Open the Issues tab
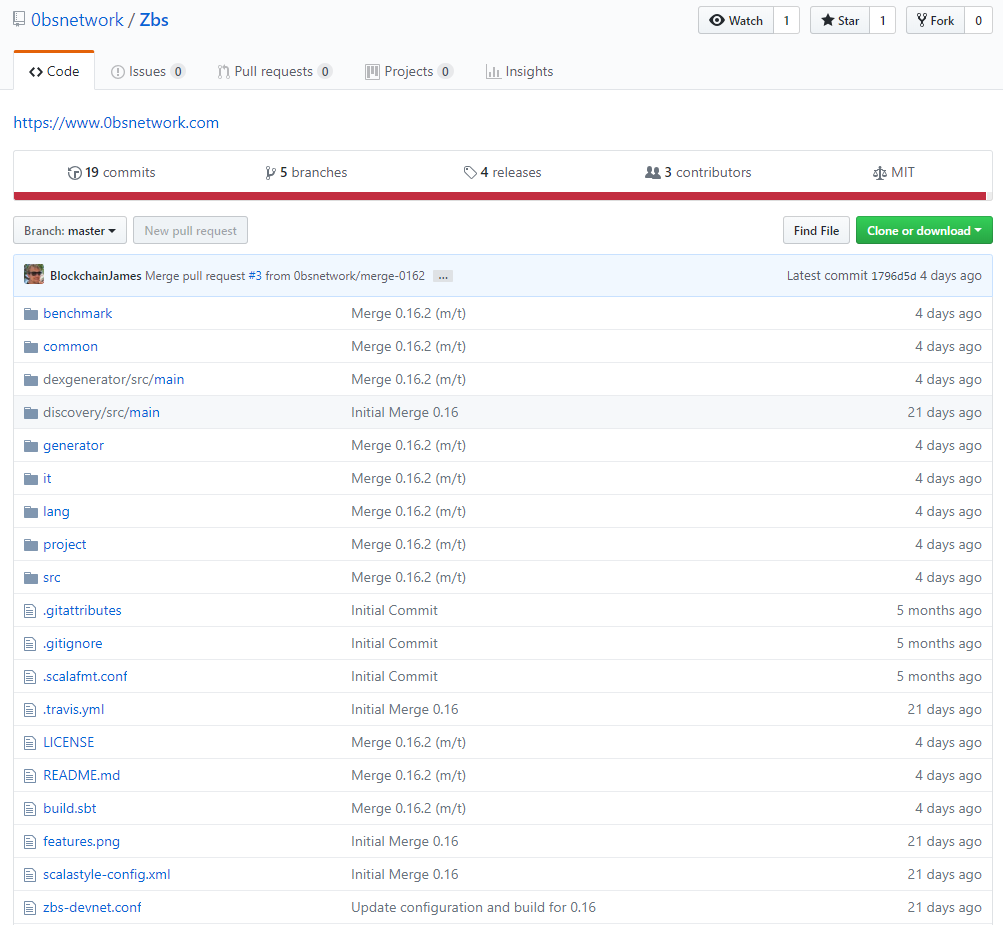The height and width of the screenshot is (925, 1003). click(148, 72)
